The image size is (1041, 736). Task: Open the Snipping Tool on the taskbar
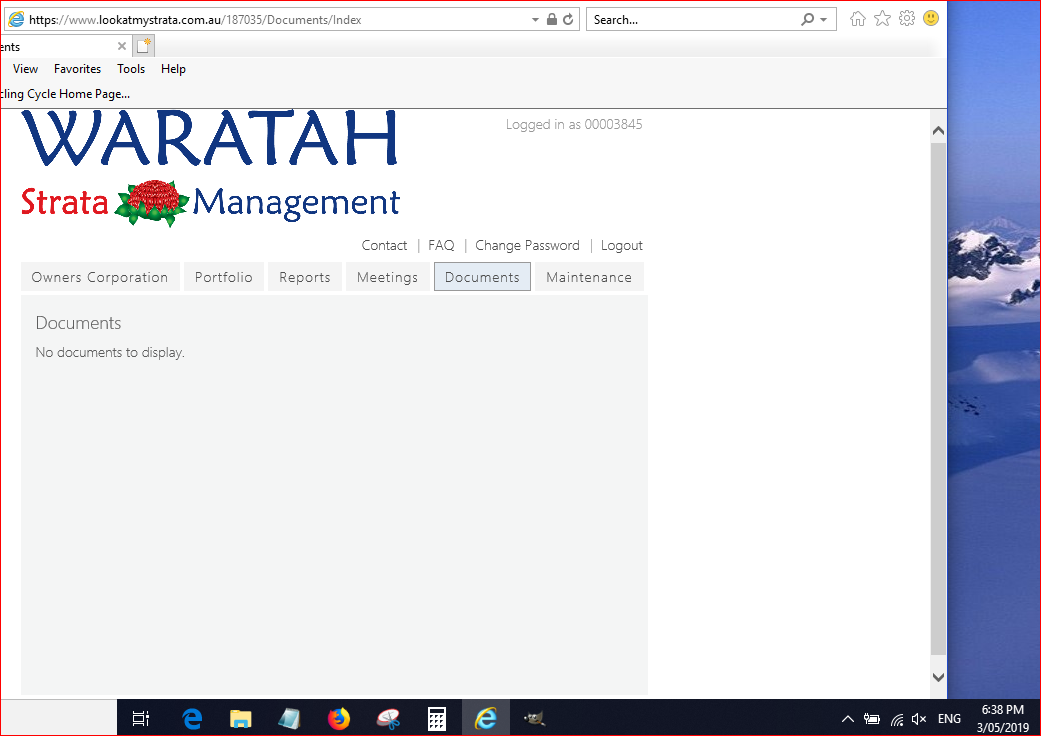(x=388, y=718)
